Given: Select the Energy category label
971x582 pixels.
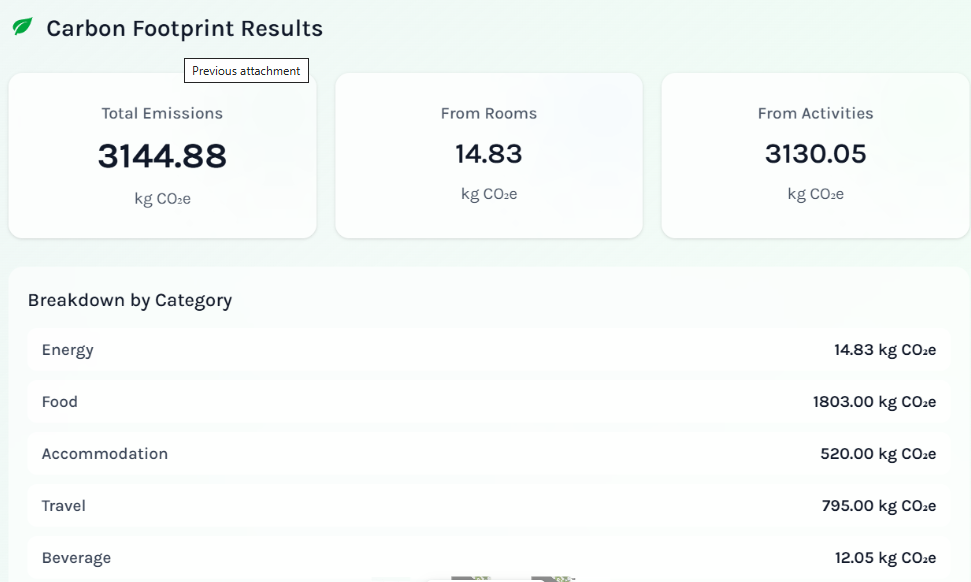Looking at the screenshot, I should pos(68,350).
